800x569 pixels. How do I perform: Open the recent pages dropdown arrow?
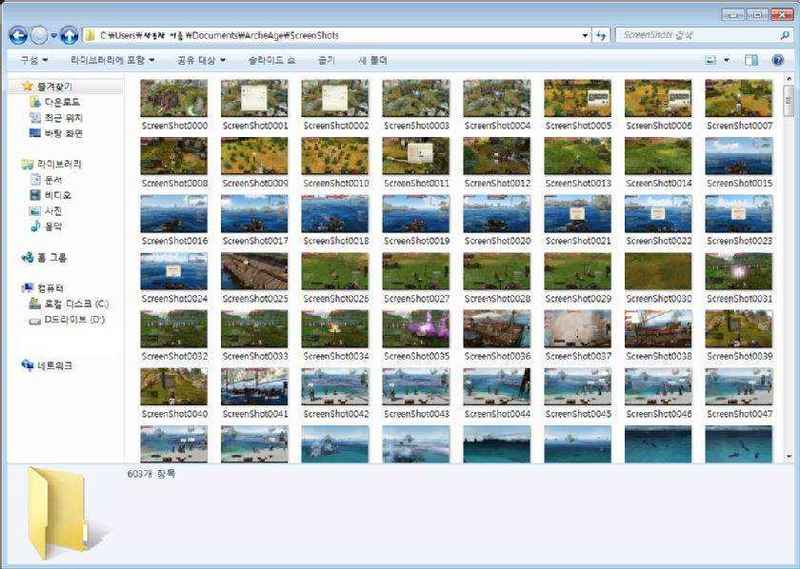click(54, 36)
